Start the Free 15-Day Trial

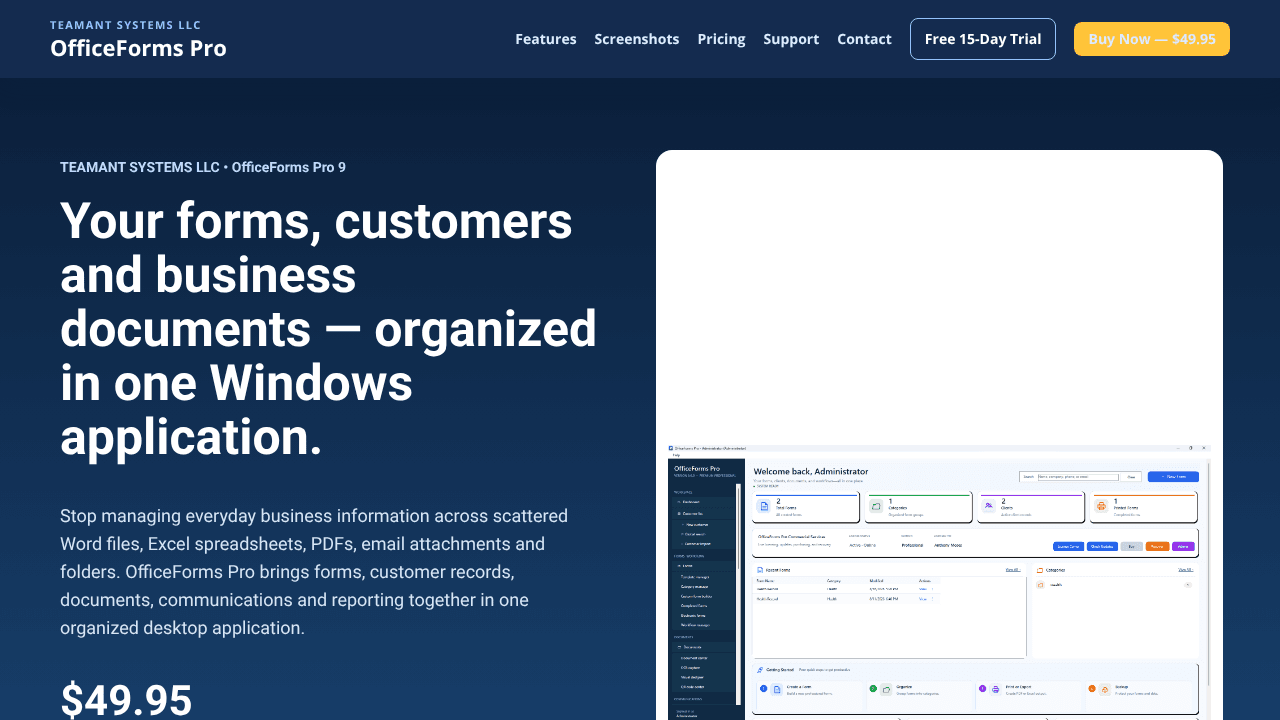tap(983, 39)
